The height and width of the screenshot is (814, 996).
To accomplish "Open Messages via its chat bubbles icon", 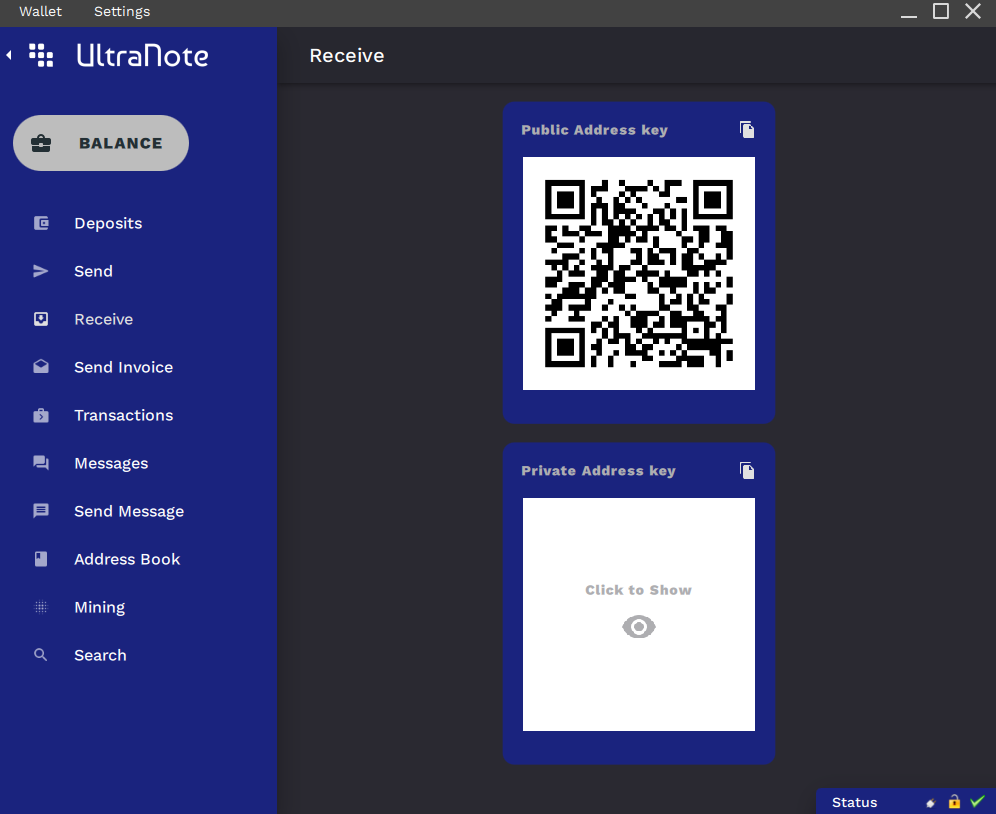I will pos(41,463).
